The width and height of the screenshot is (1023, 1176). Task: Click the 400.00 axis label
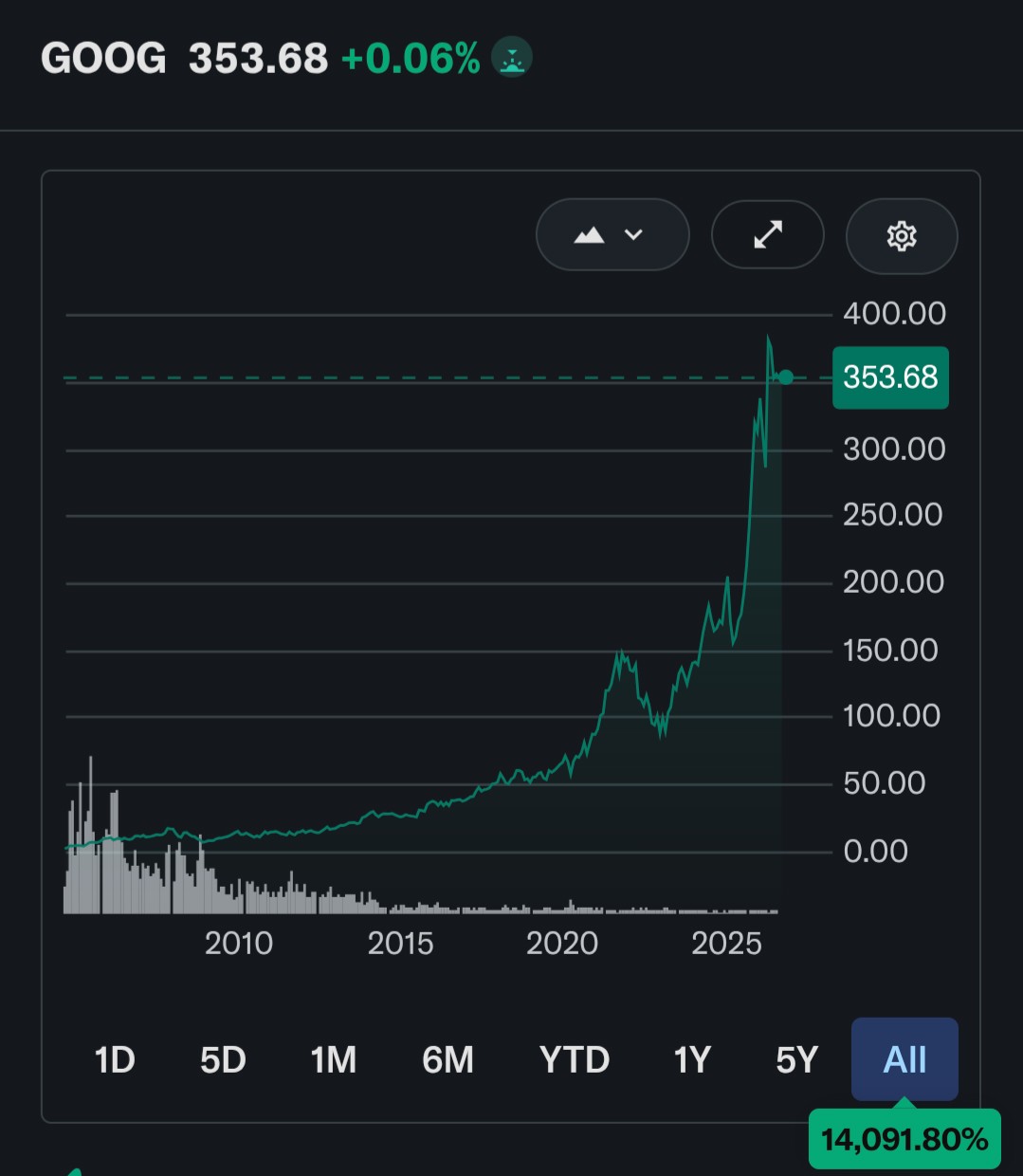tap(894, 313)
